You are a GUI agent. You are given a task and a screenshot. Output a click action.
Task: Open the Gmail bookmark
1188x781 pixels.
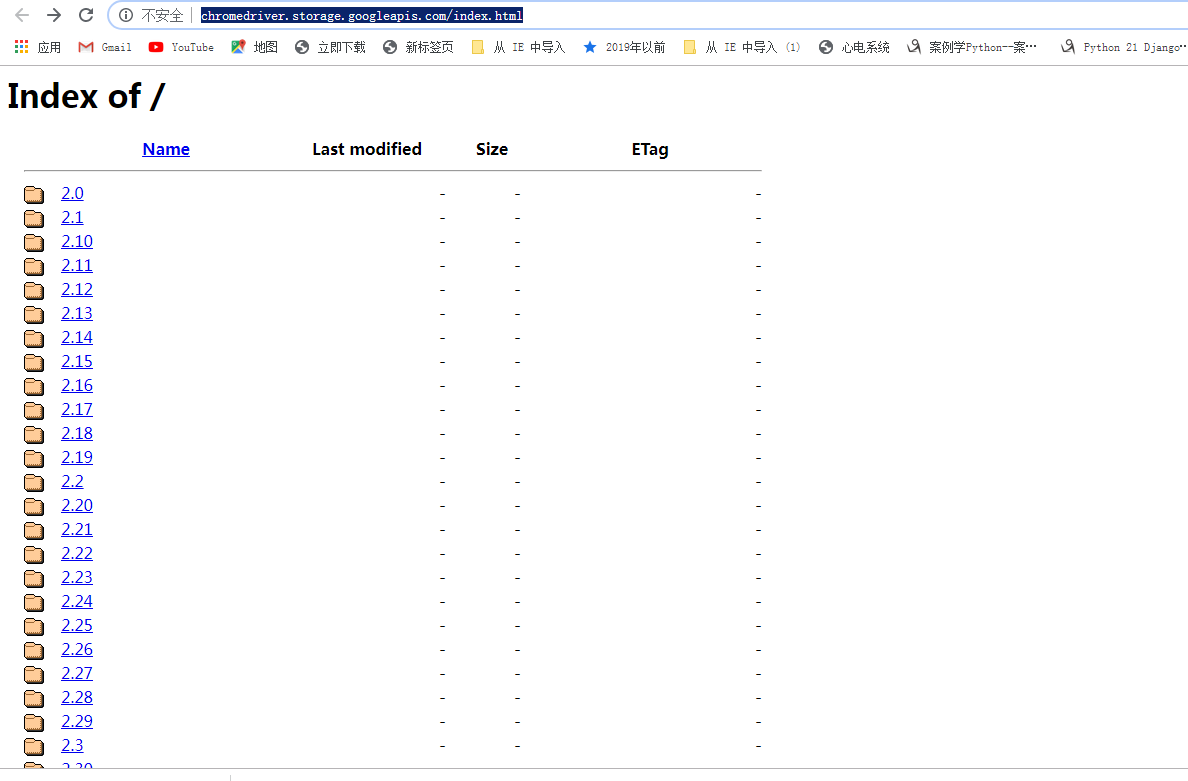[105, 47]
